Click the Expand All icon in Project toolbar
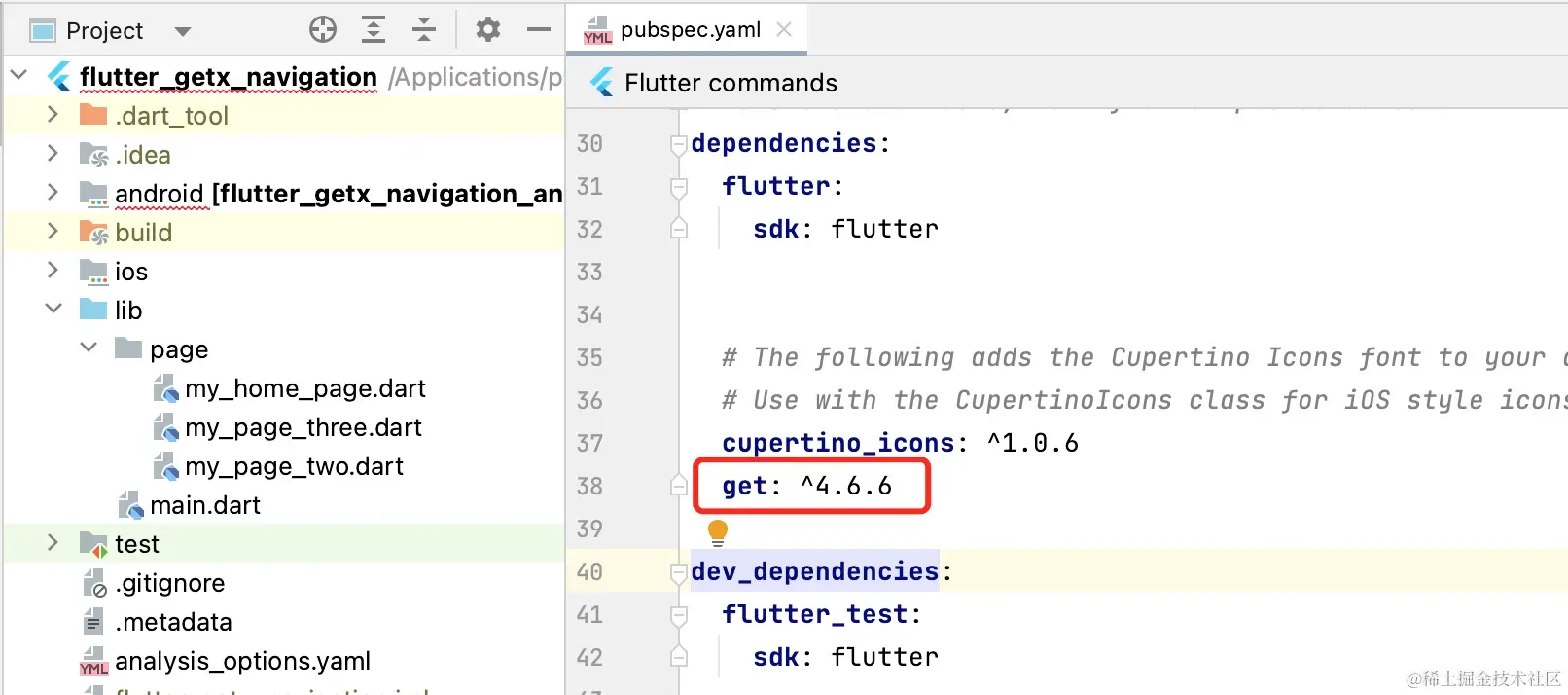The height and width of the screenshot is (695, 1568). point(374,30)
